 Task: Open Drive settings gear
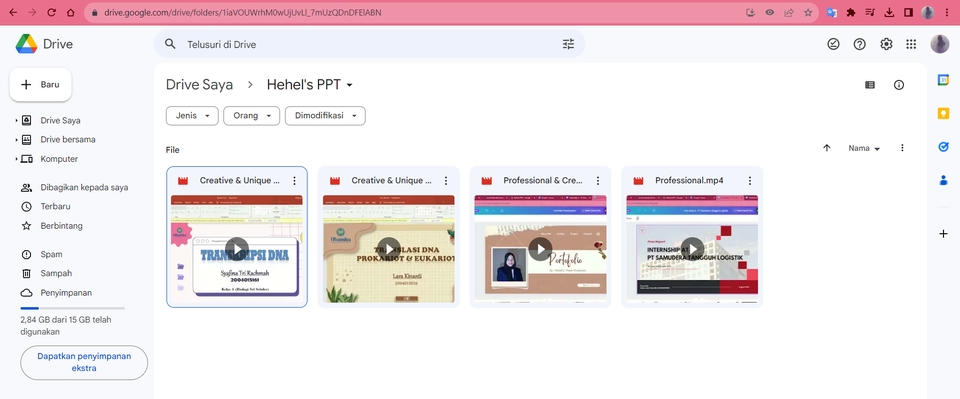(886, 44)
